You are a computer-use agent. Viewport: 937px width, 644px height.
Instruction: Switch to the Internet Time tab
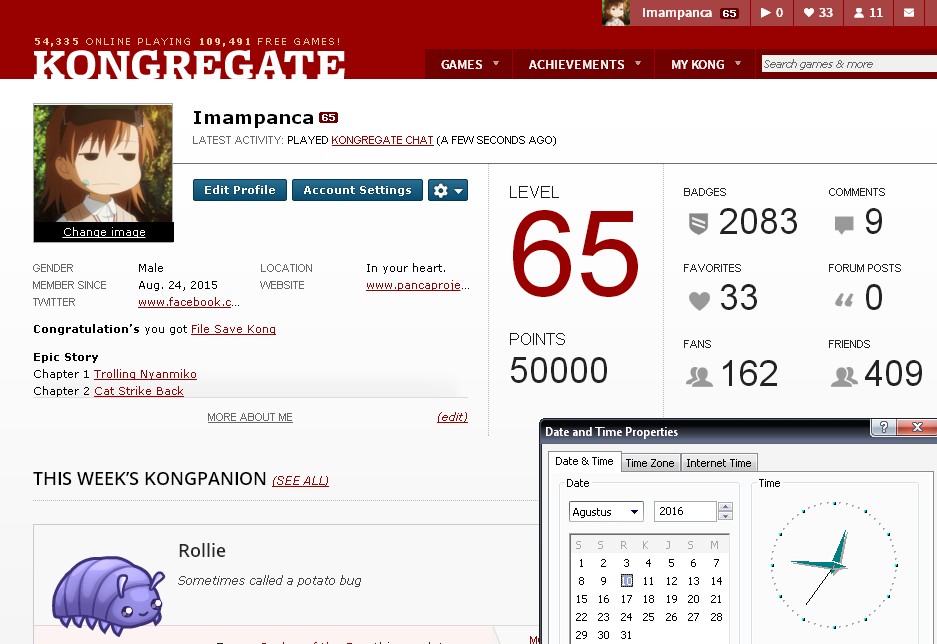[x=718, y=463]
